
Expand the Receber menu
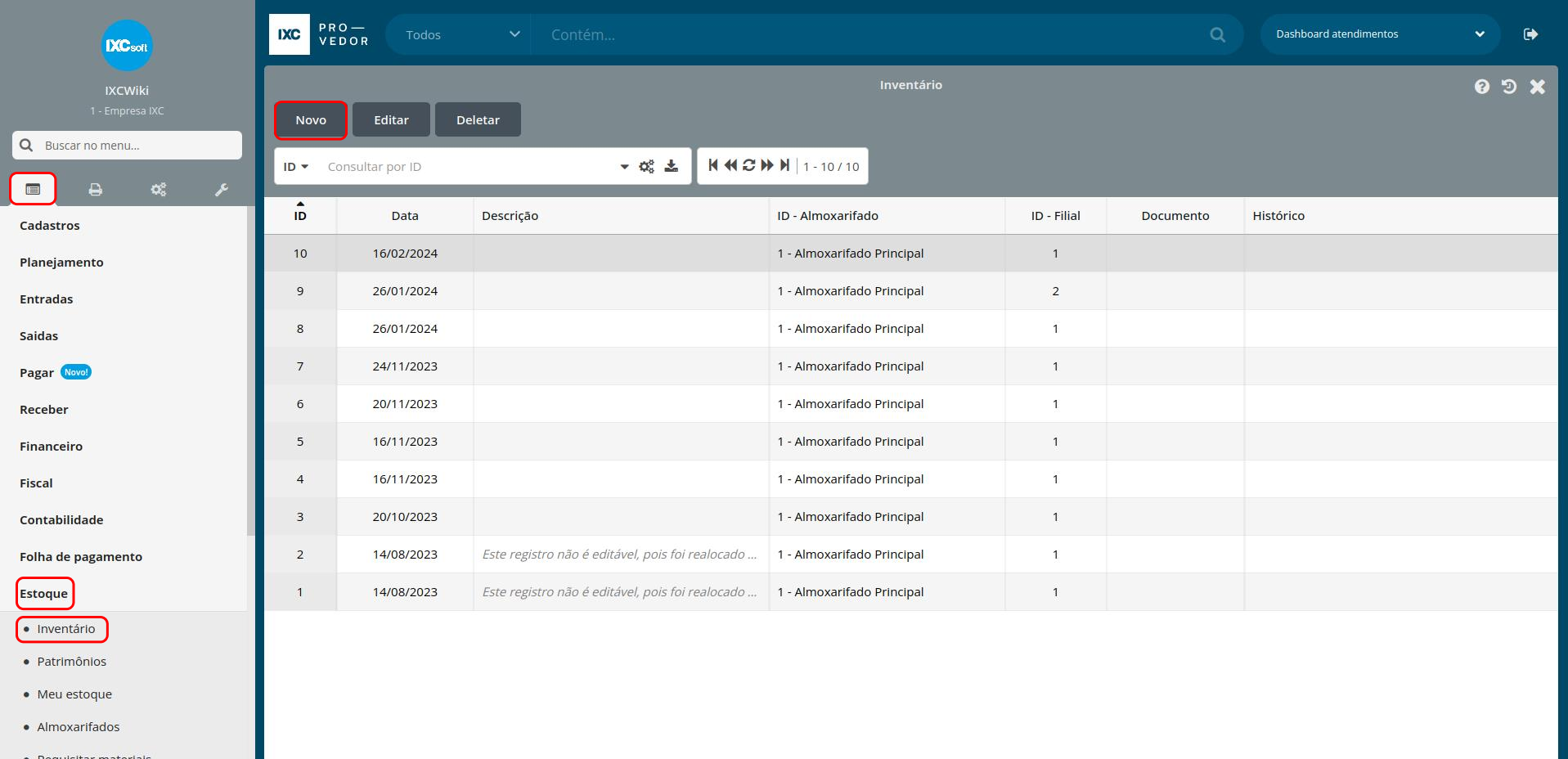click(x=44, y=410)
